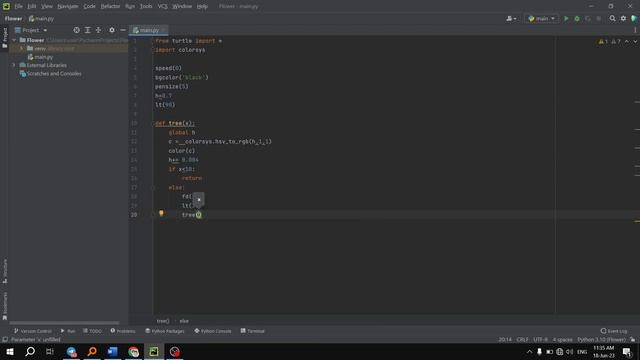640x360 pixels.
Task: Open the VCS menu
Action: pyautogui.click(x=162, y=7)
